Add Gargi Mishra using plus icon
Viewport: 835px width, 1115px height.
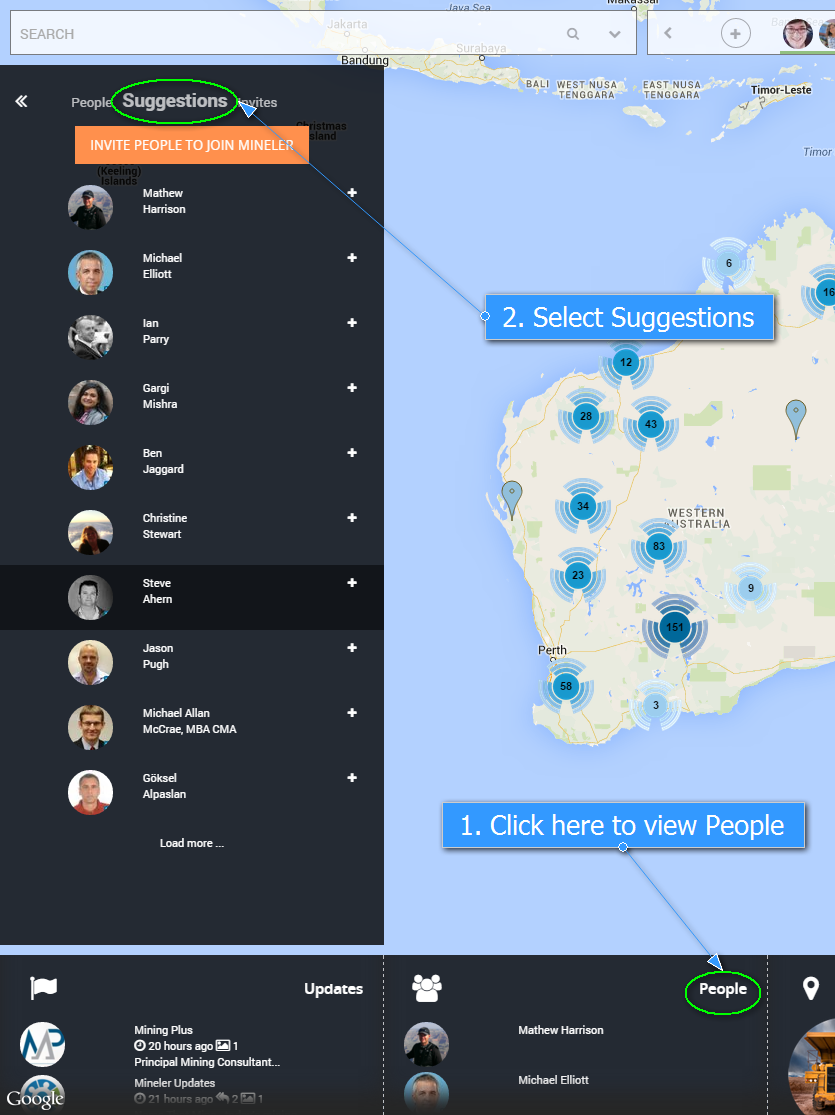[x=352, y=388]
